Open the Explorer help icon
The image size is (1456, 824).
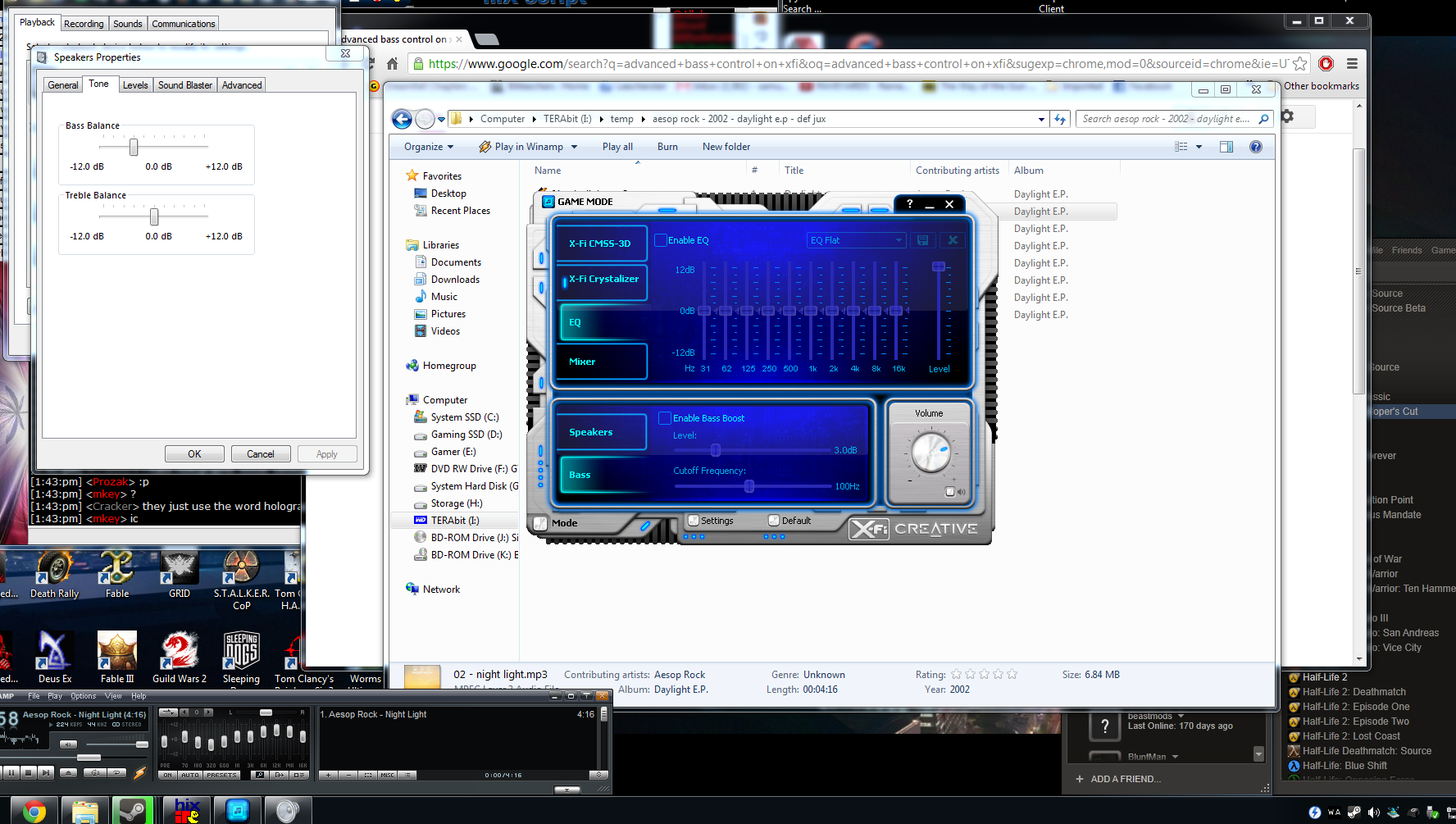[x=1255, y=147]
